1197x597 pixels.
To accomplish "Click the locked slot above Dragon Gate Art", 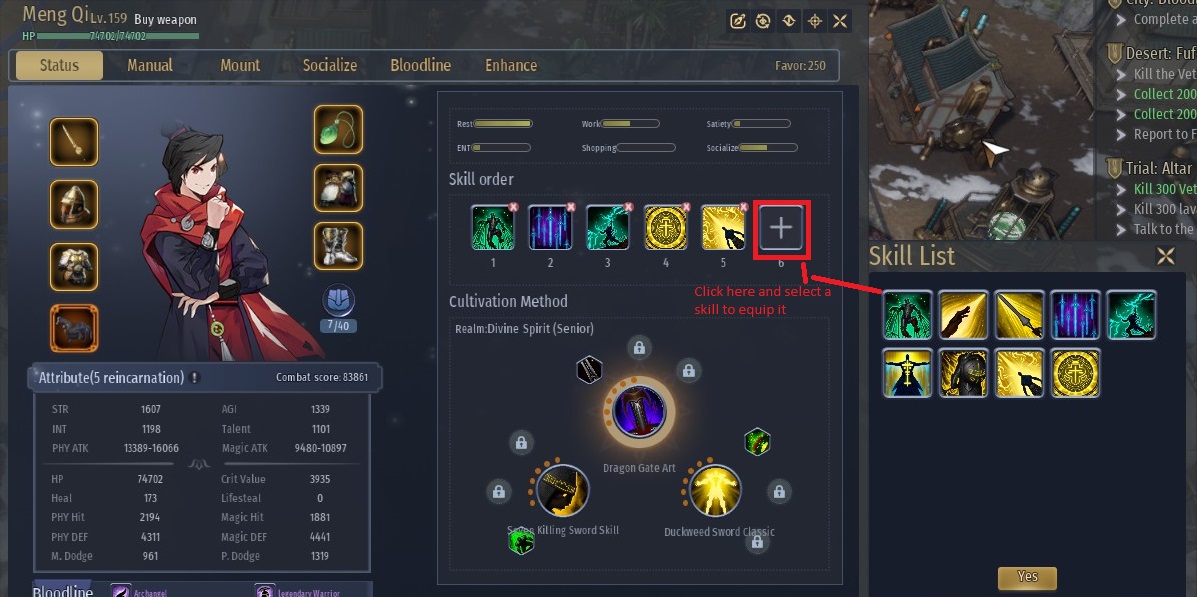I will [639, 348].
